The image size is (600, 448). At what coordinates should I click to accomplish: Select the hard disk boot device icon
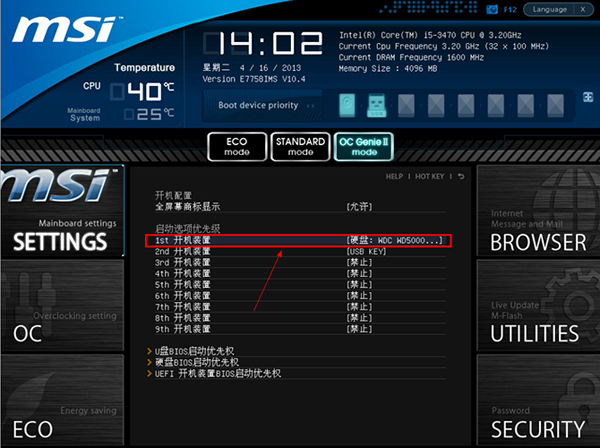coord(347,104)
